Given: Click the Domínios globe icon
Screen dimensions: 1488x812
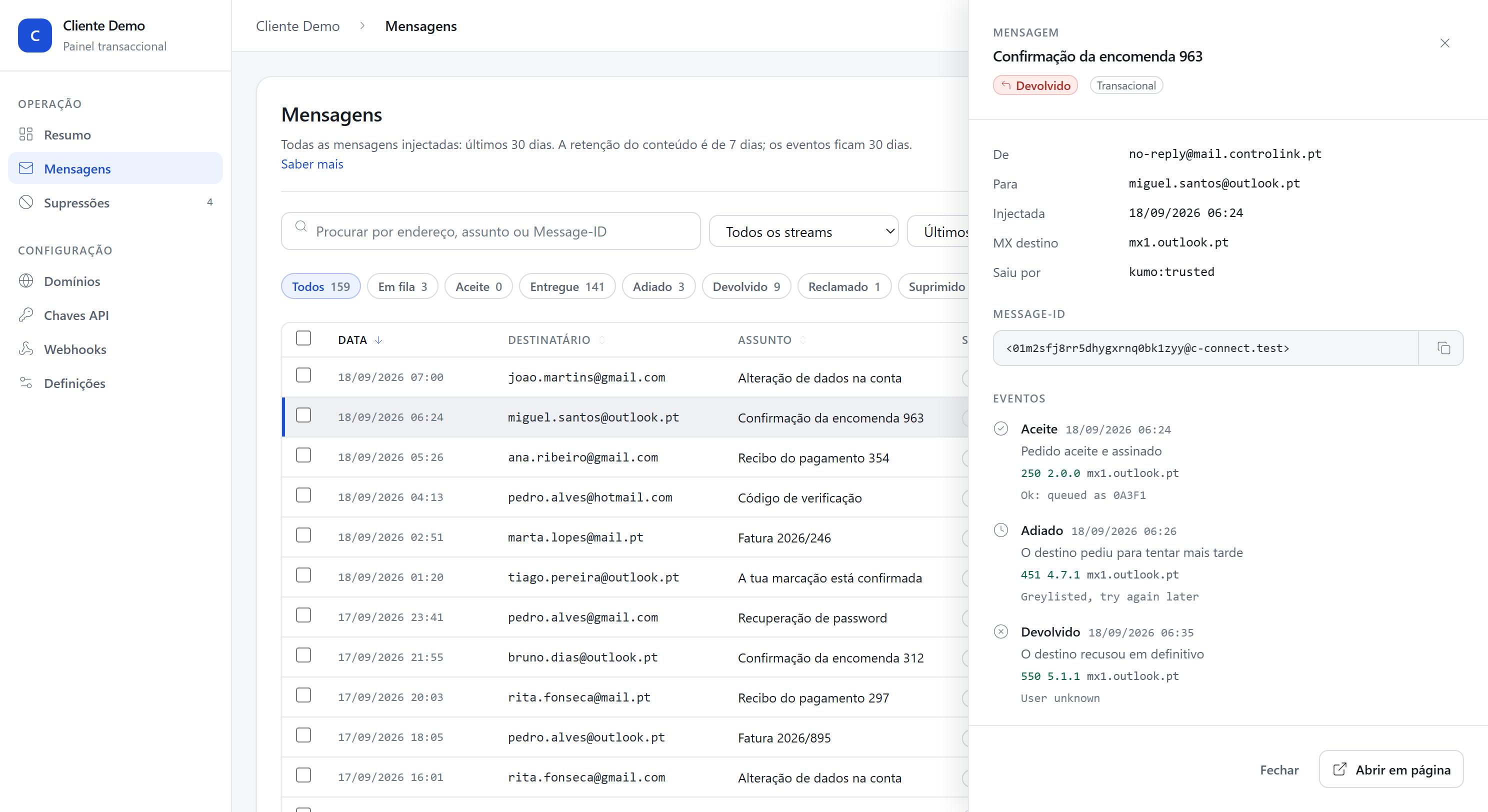Looking at the screenshot, I should pyautogui.click(x=26, y=281).
